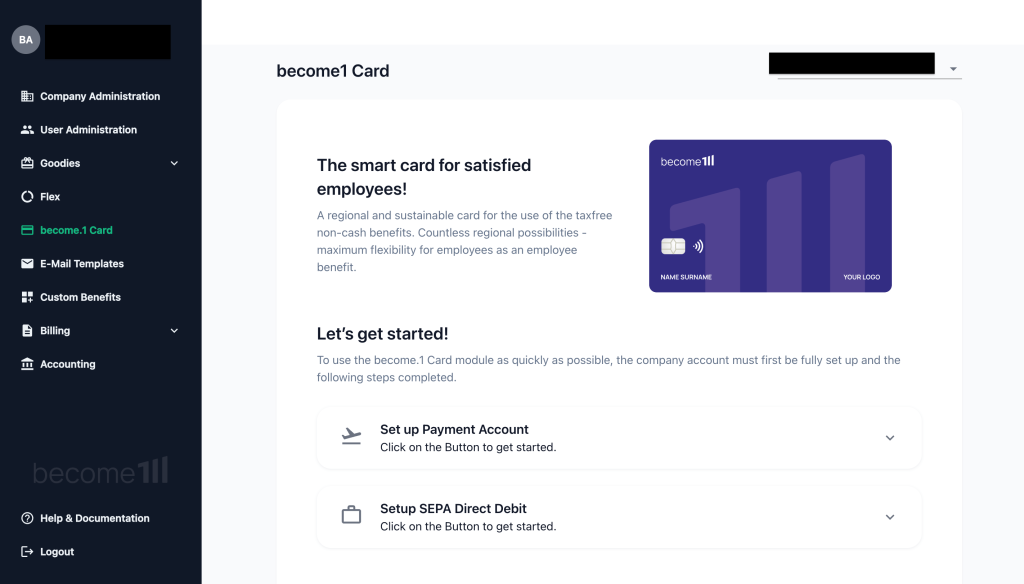Image resolution: width=1024 pixels, height=584 pixels.
Task: Click the Accounting bank icon
Action: [27, 364]
